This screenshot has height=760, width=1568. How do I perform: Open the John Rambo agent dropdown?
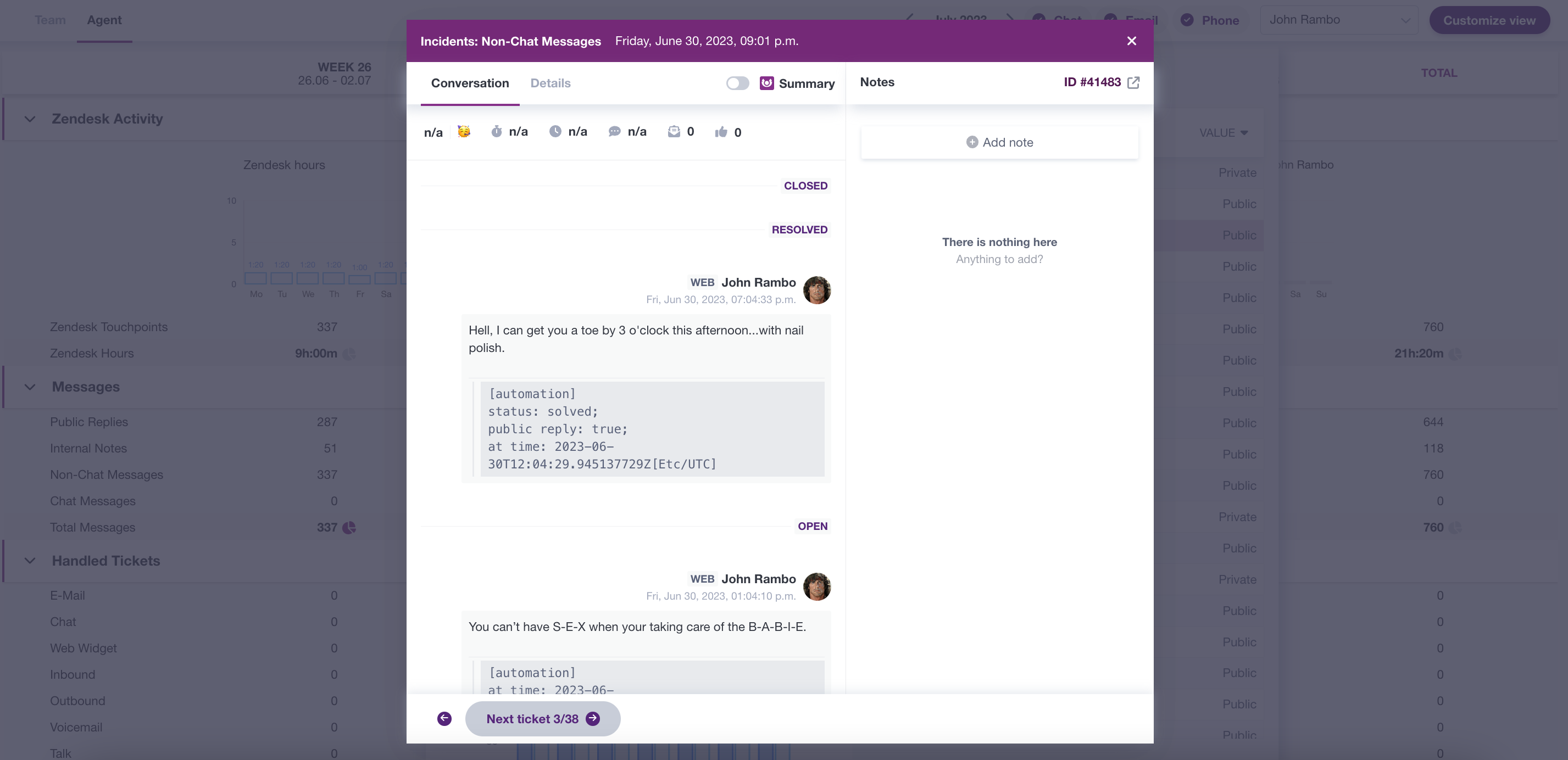(x=1338, y=20)
